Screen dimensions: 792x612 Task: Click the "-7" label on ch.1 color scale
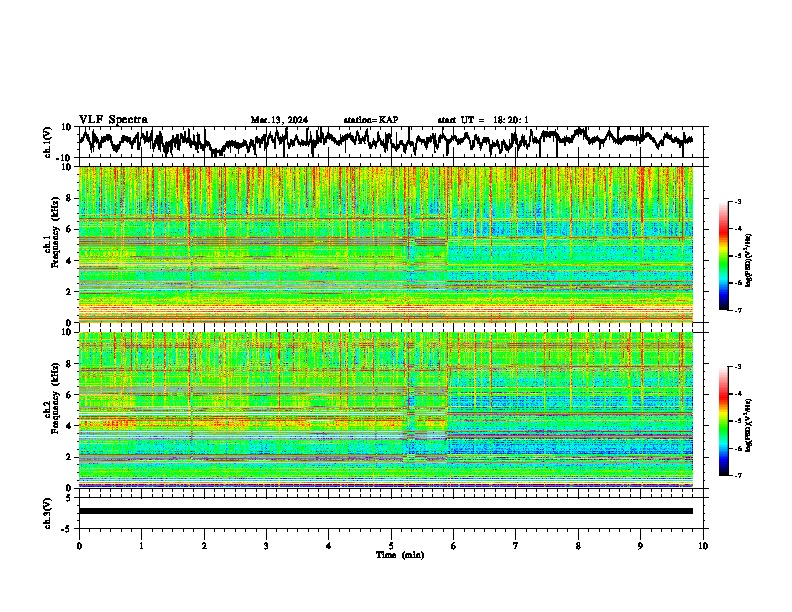tap(738, 310)
